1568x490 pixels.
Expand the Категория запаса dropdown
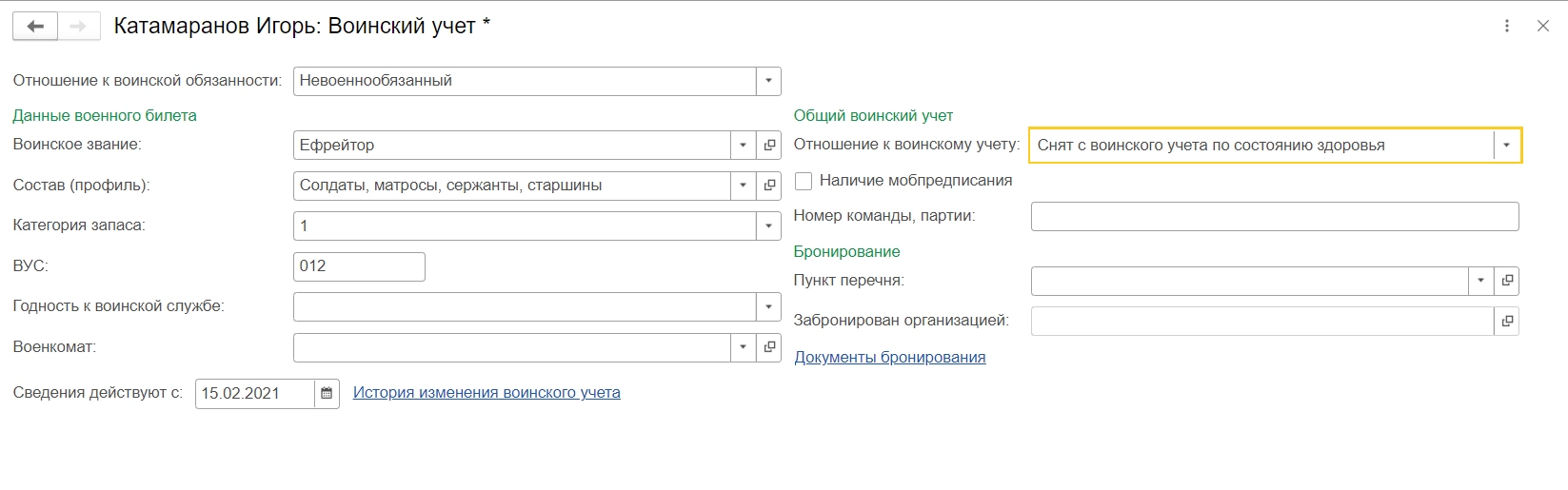(x=768, y=225)
